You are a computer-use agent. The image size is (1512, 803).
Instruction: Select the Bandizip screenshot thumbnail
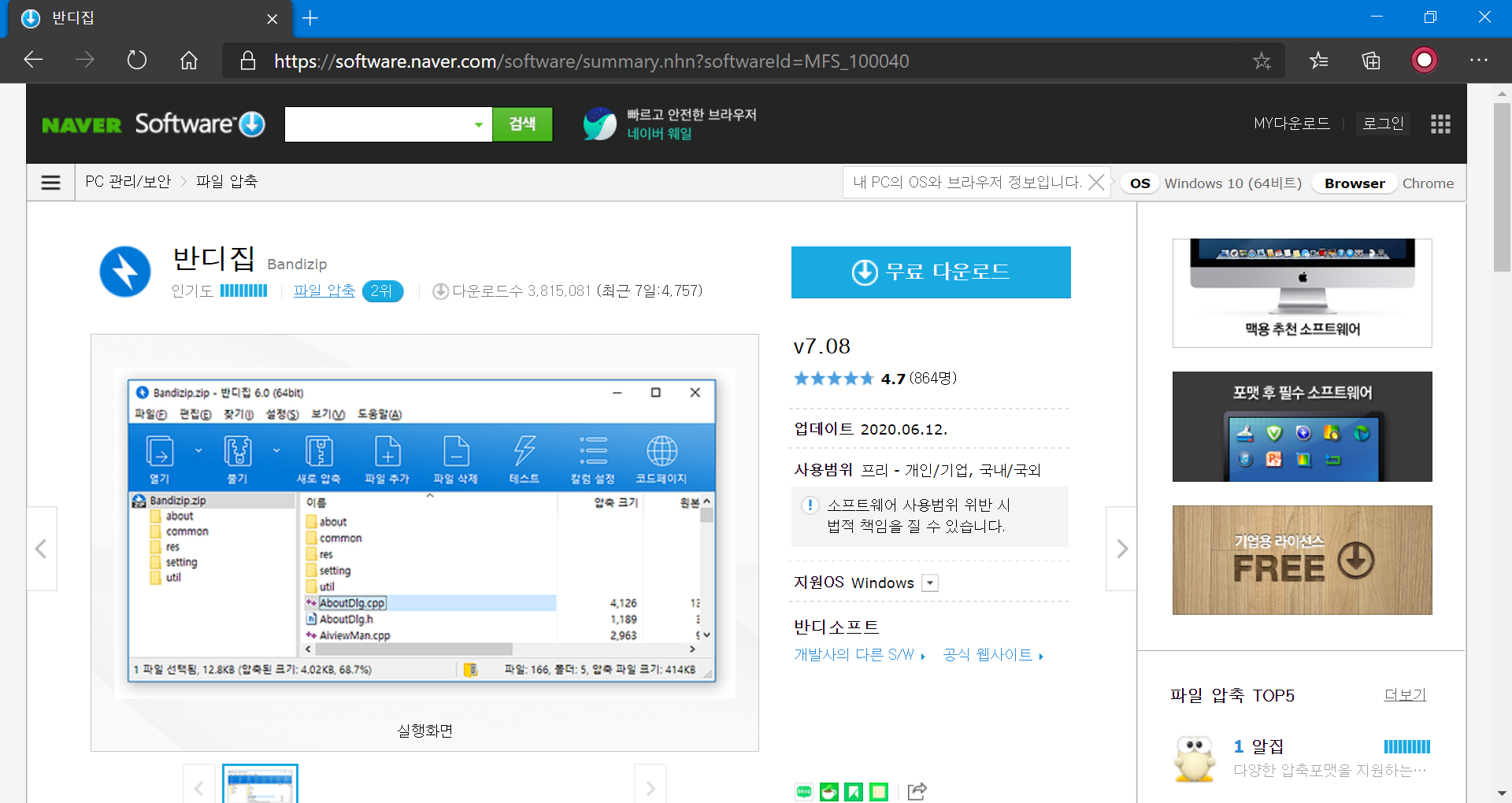coord(260,784)
